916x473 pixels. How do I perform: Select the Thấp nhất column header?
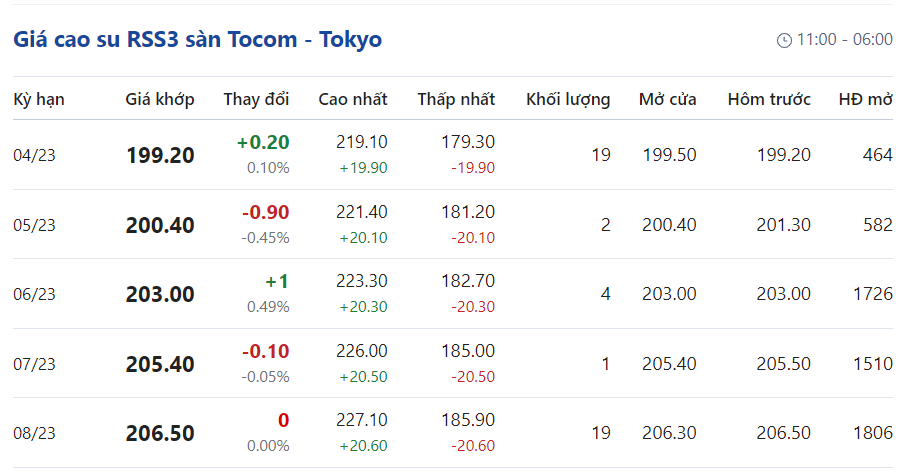456,99
